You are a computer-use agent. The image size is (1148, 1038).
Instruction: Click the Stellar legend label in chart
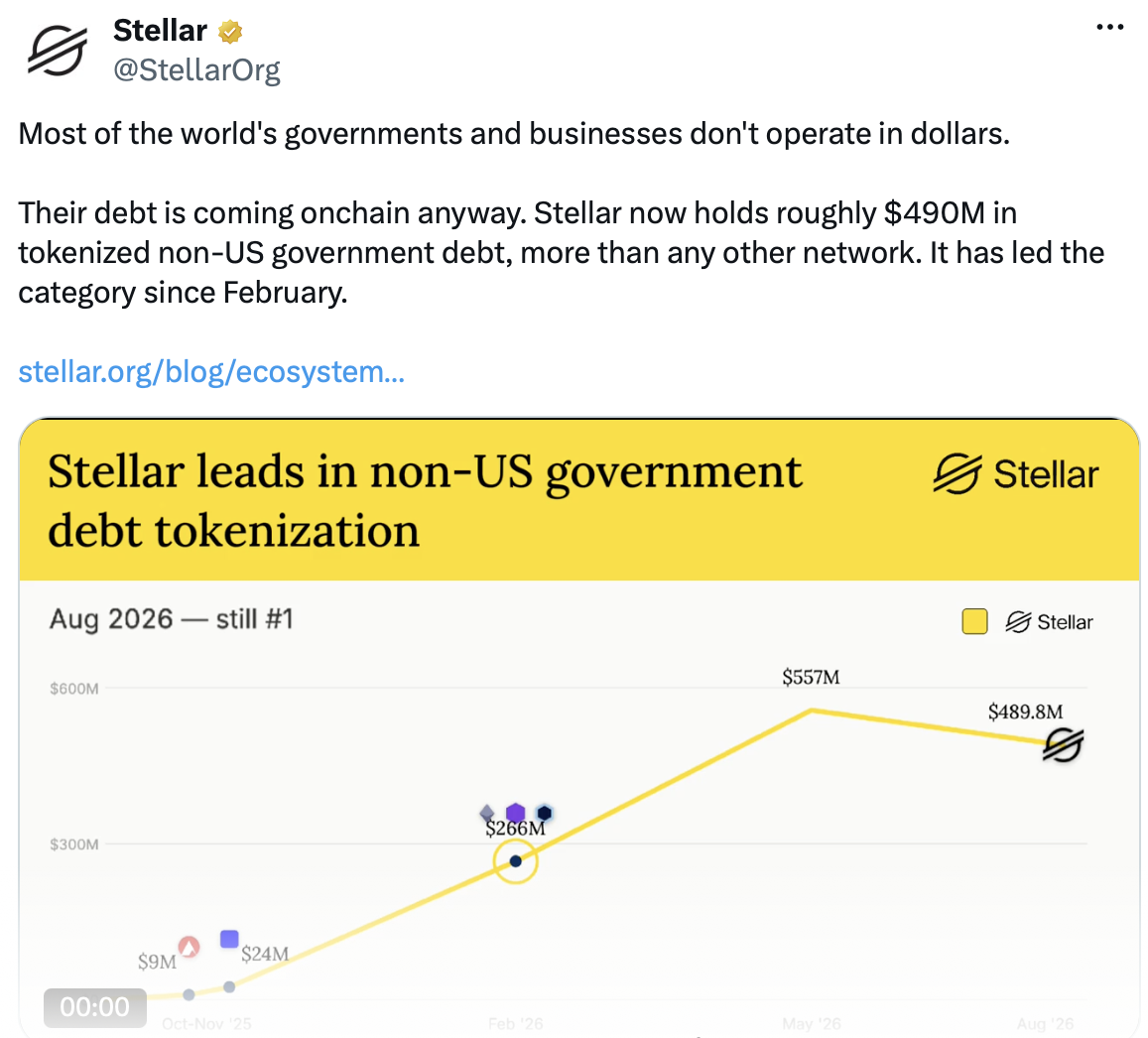[x=1049, y=622]
